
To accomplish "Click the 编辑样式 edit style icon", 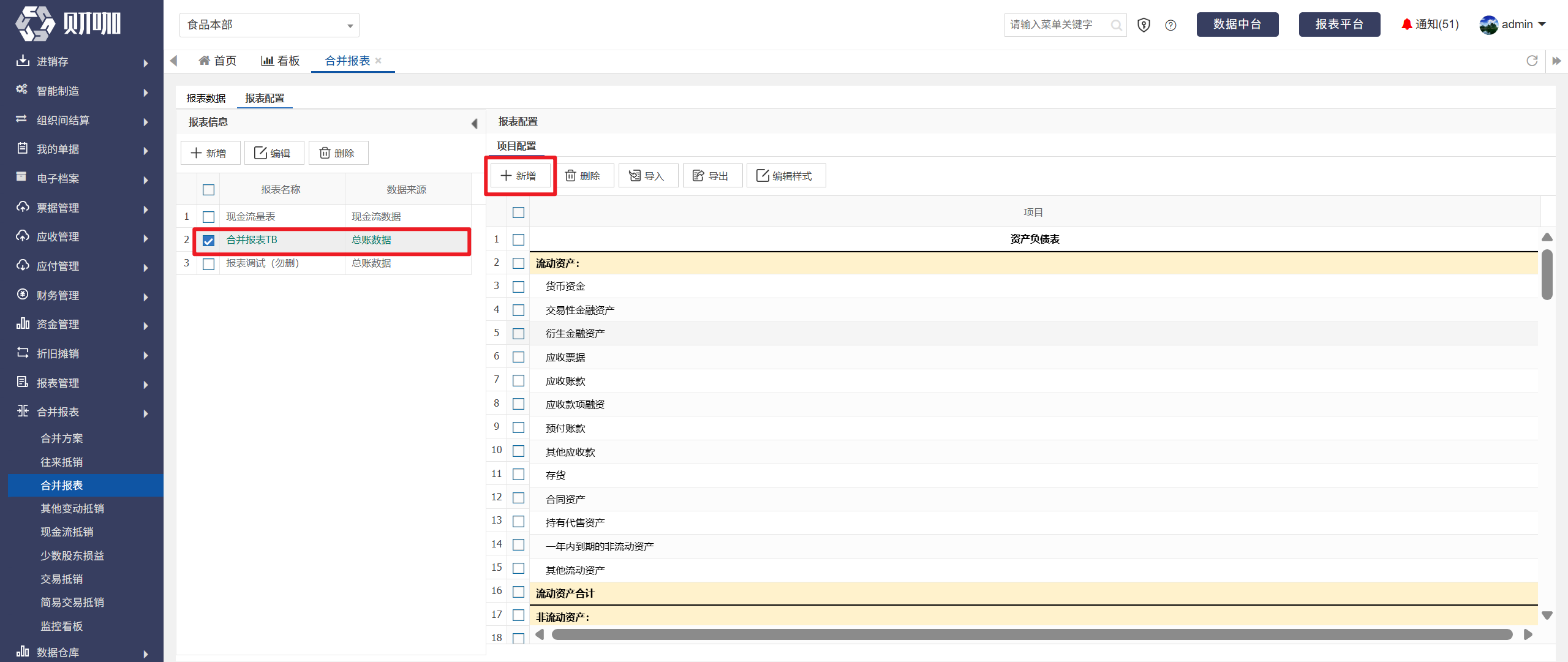I will click(763, 176).
